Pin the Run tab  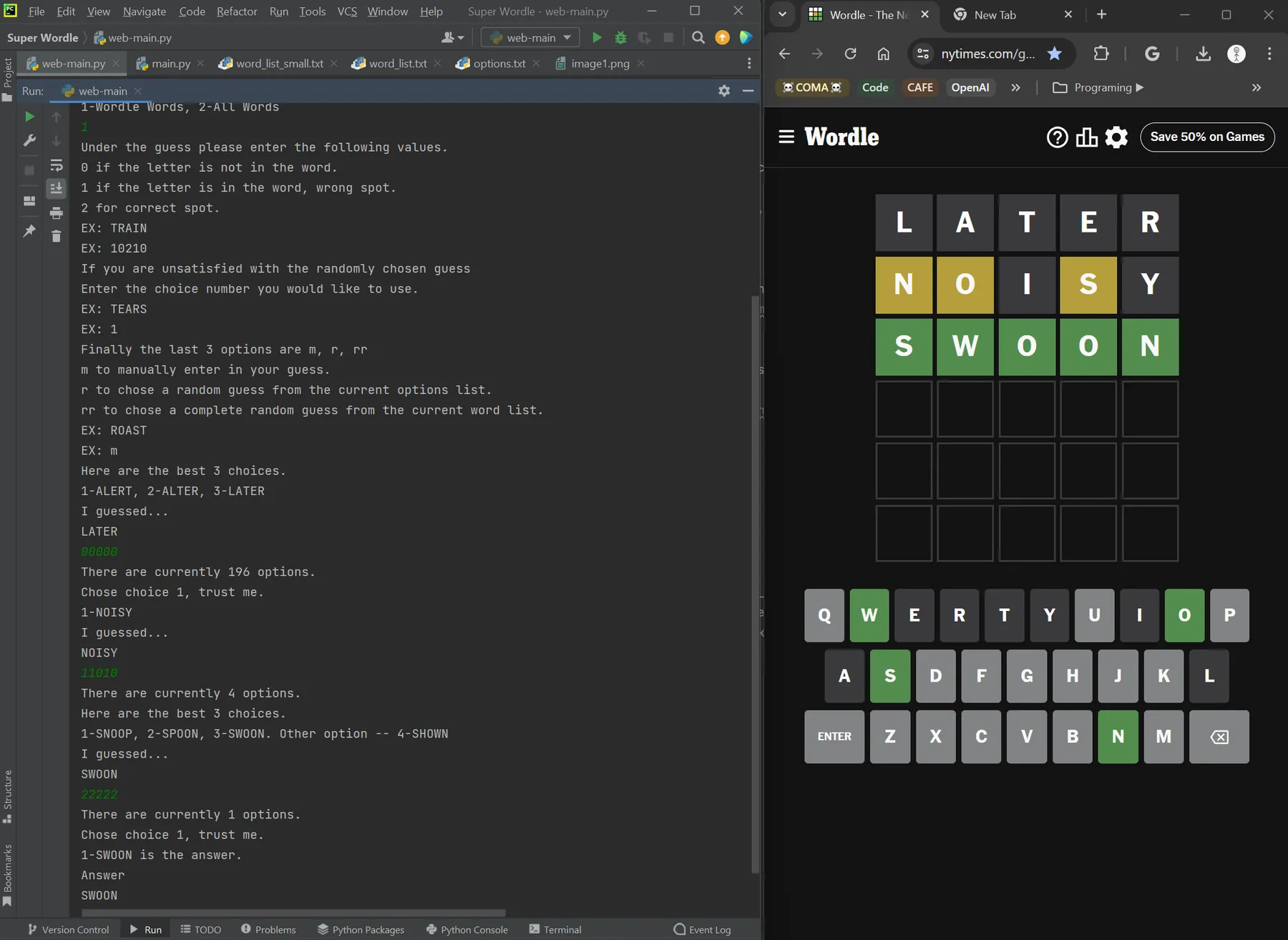(29, 230)
